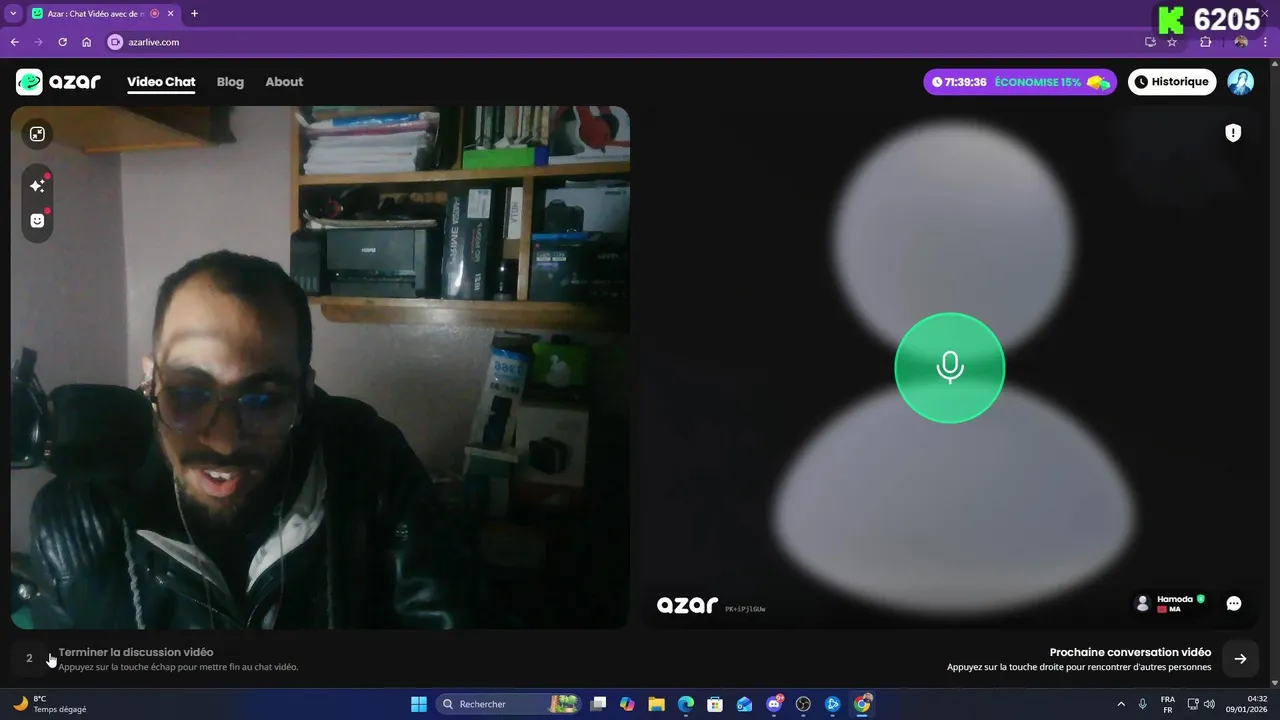This screenshot has height=720, width=1280.
Task: Open the weather widget Temps dégagé
Action: point(50,704)
